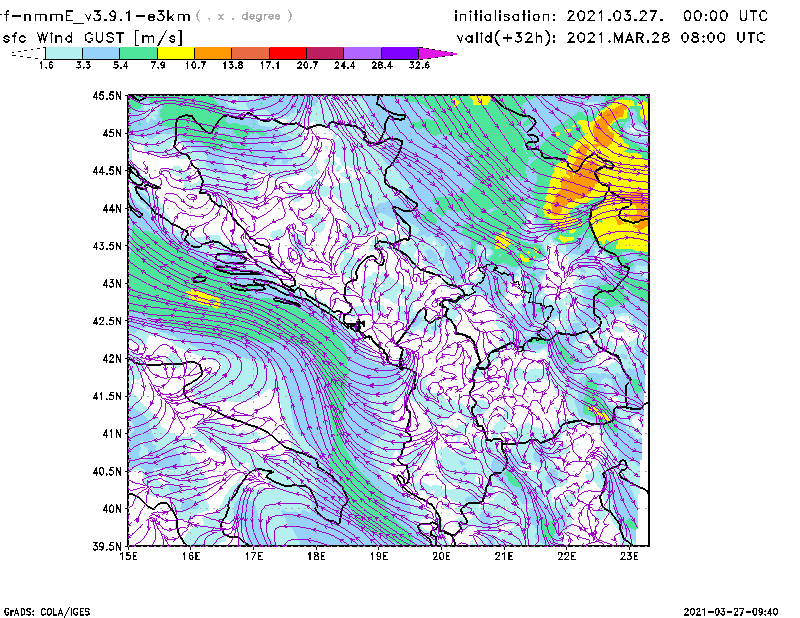Click the "21E" longitude label
This screenshot has width=800, height=618.
click(x=504, y=556)
